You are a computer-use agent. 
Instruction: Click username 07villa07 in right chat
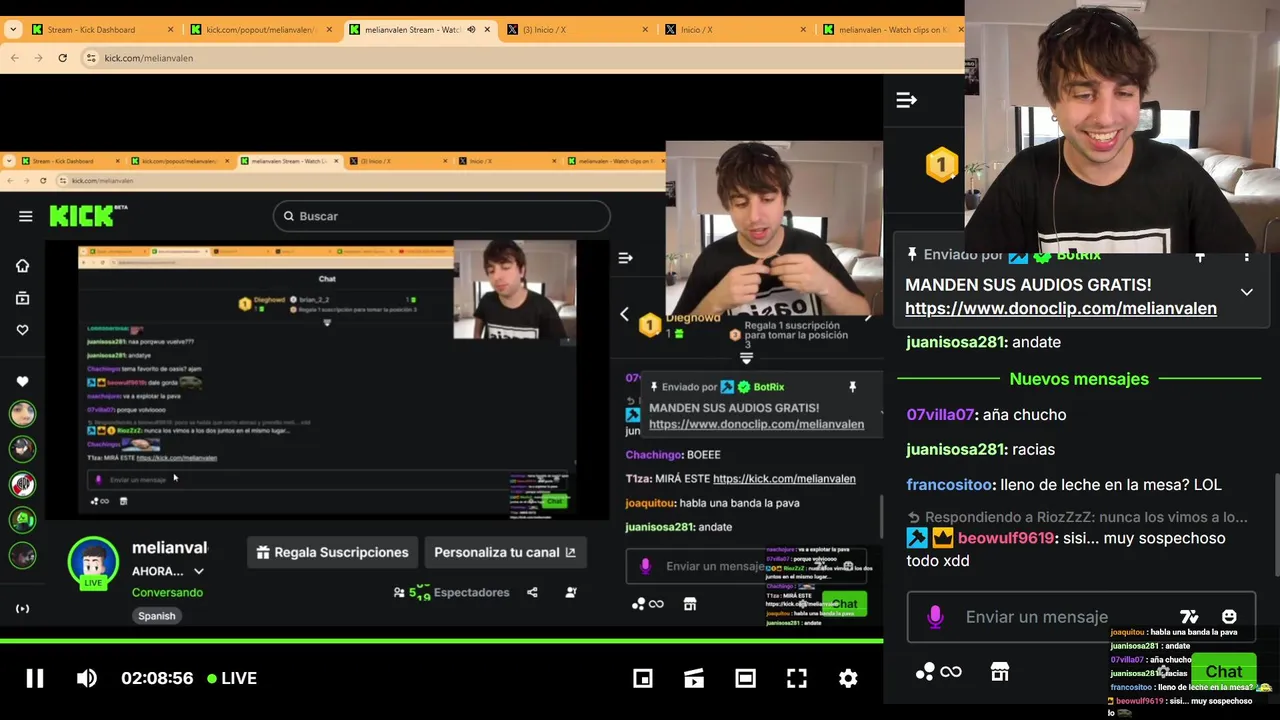pos(940,415)
